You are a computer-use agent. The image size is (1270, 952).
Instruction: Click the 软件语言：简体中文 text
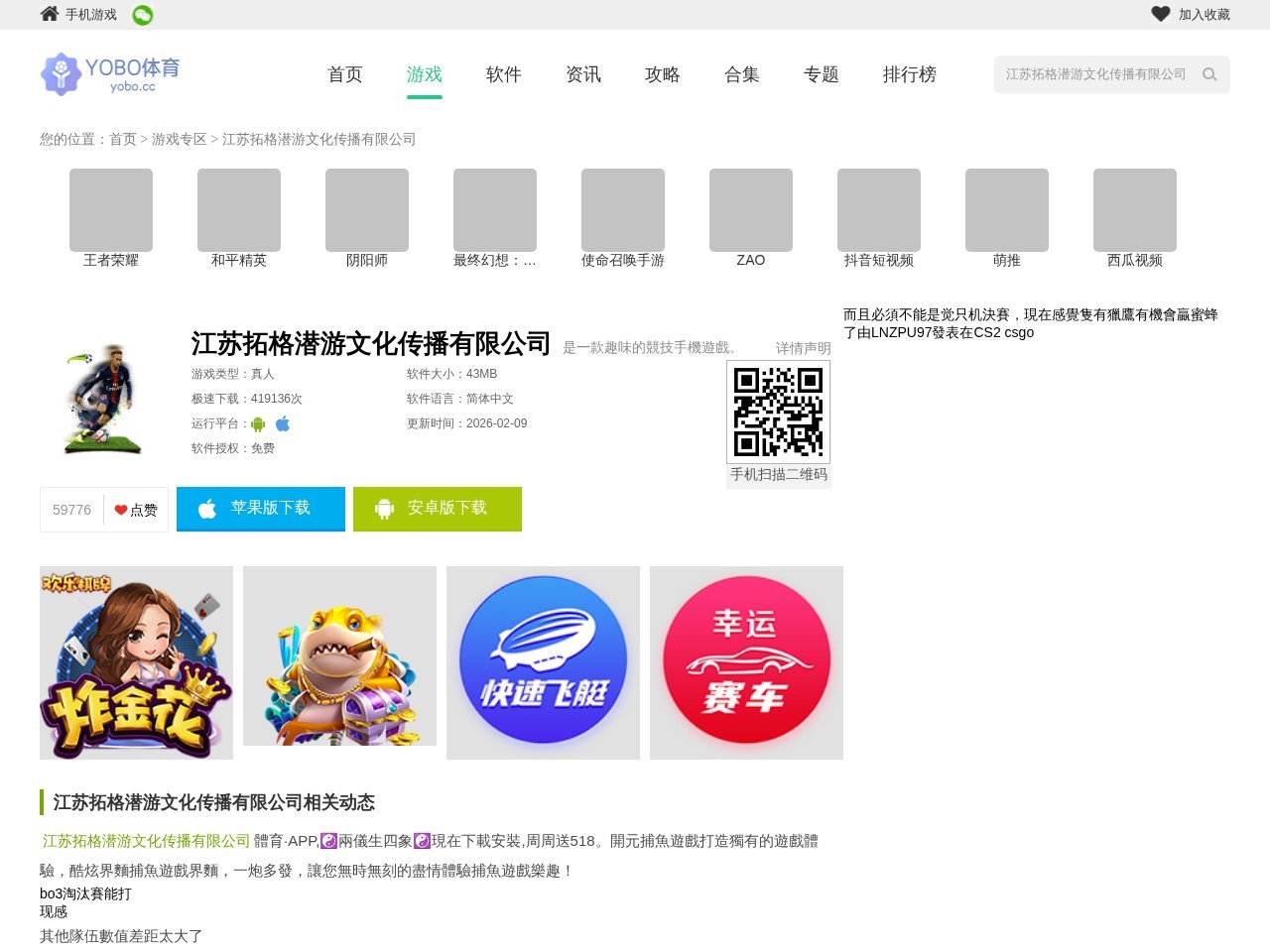coord(459,399)
